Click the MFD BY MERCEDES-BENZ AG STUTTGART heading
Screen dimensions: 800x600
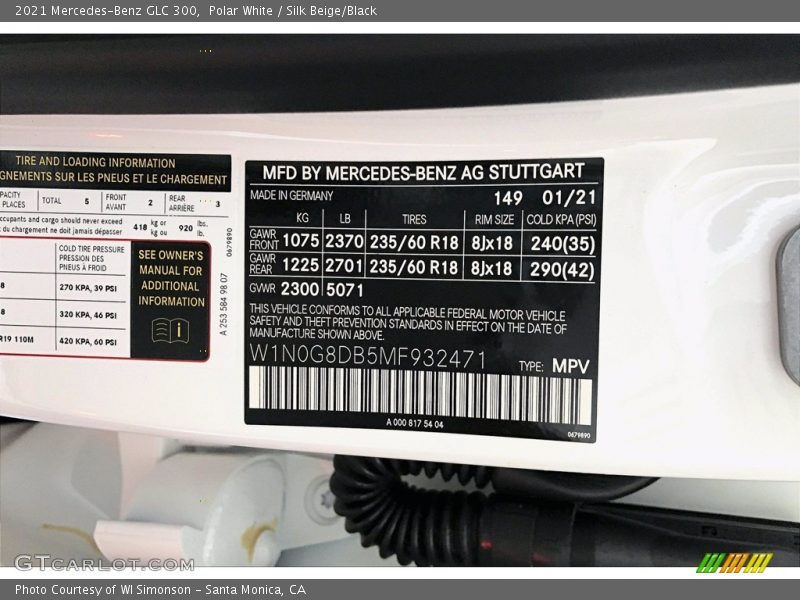[x=424, y=171]
